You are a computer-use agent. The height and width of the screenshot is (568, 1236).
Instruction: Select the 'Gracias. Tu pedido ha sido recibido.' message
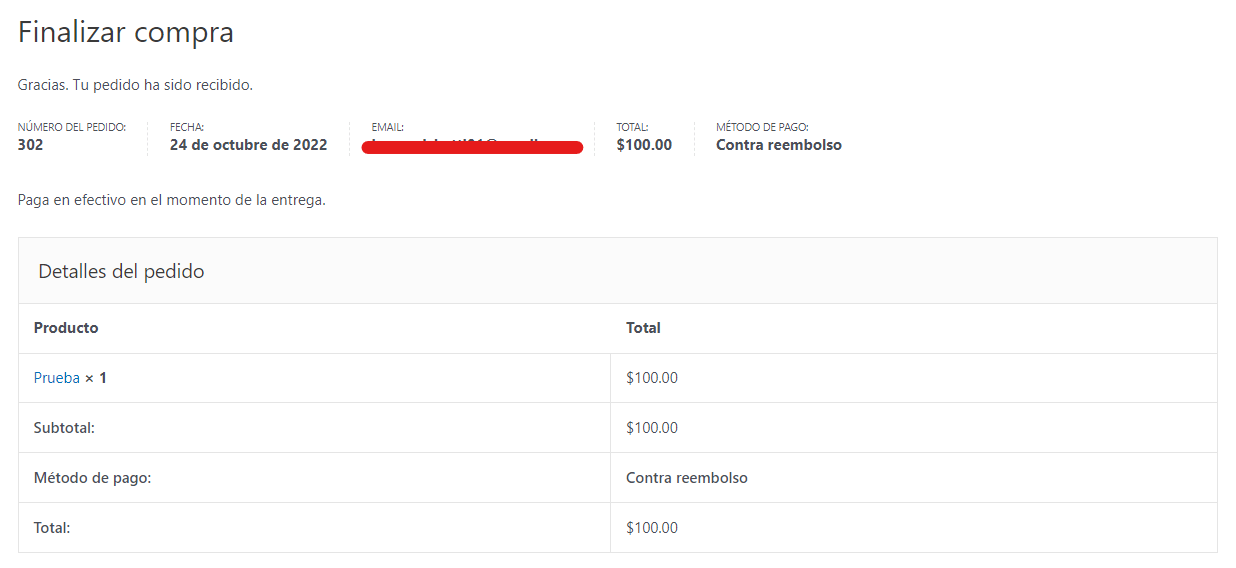click(135, 85)
